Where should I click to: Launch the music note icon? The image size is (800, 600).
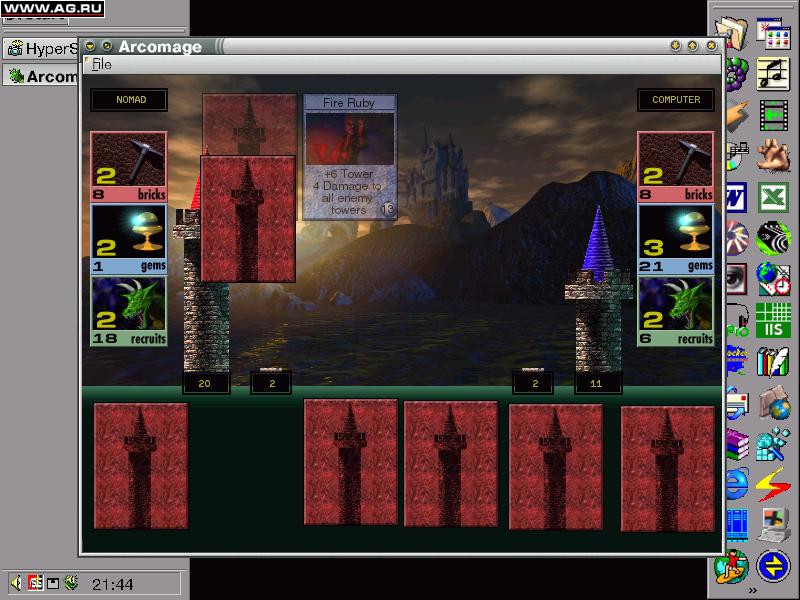pos(772,74)
